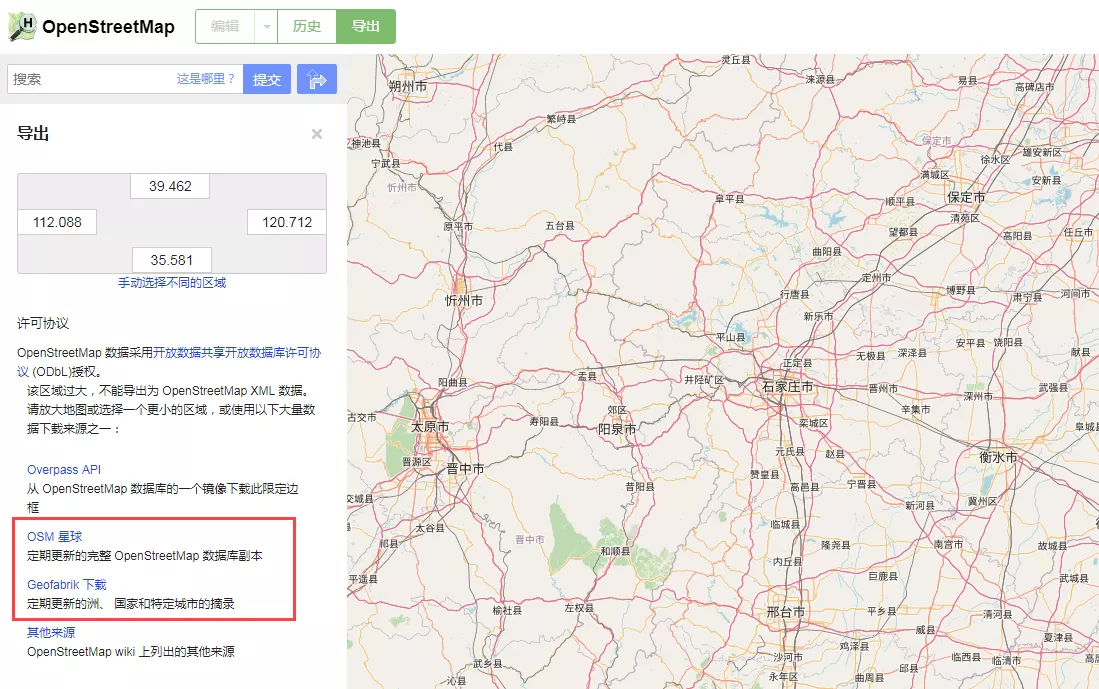Expand the 编辑 dropdown arrow
The width and height of the screenshot is (1099, 689).
click(x=266, y=27)
